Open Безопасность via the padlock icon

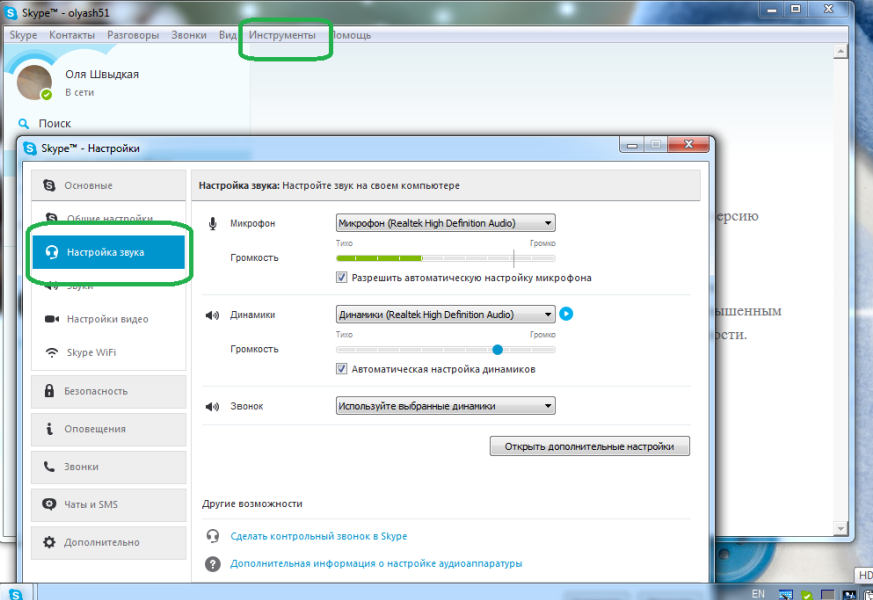[50, 391]
